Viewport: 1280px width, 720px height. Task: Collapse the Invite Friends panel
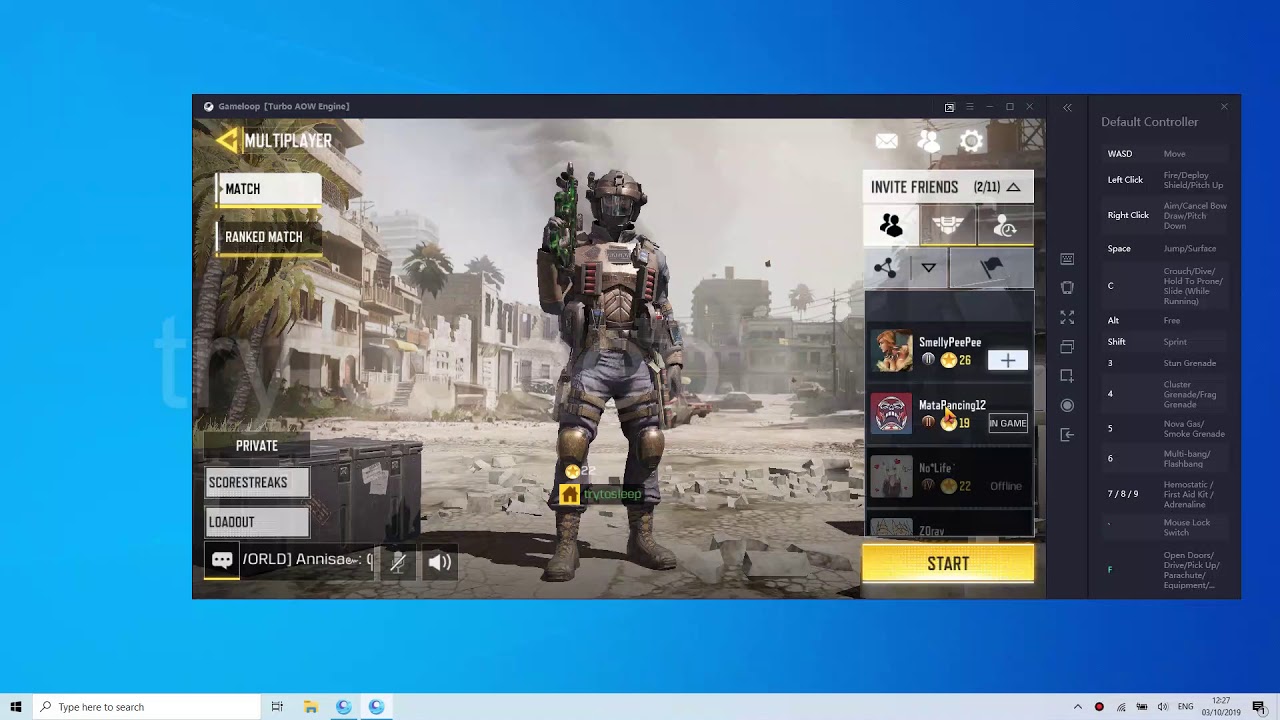click(x=1013, y=187)
